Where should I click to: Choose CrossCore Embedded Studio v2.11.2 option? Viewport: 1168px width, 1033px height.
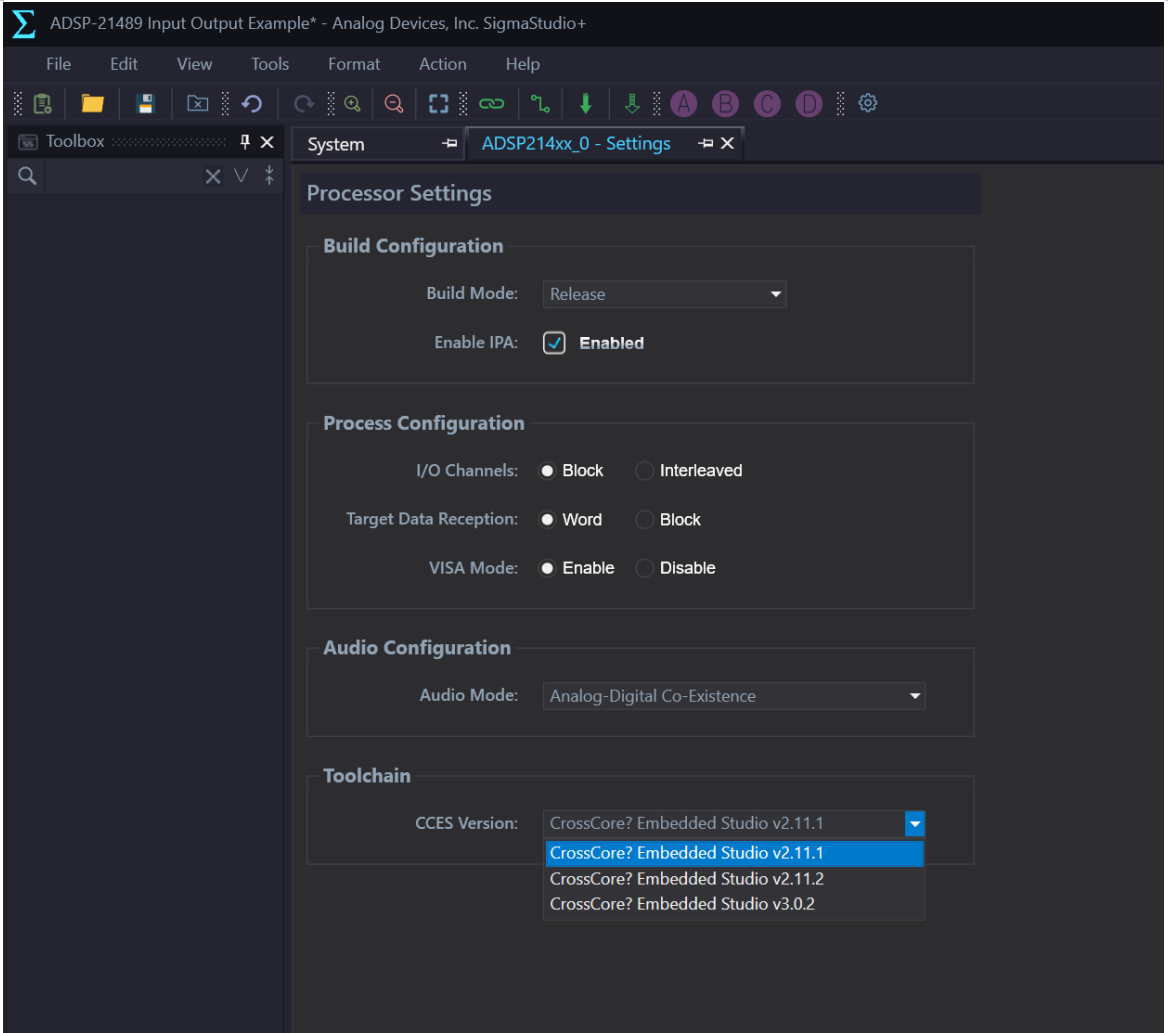(x=734, y=879)
